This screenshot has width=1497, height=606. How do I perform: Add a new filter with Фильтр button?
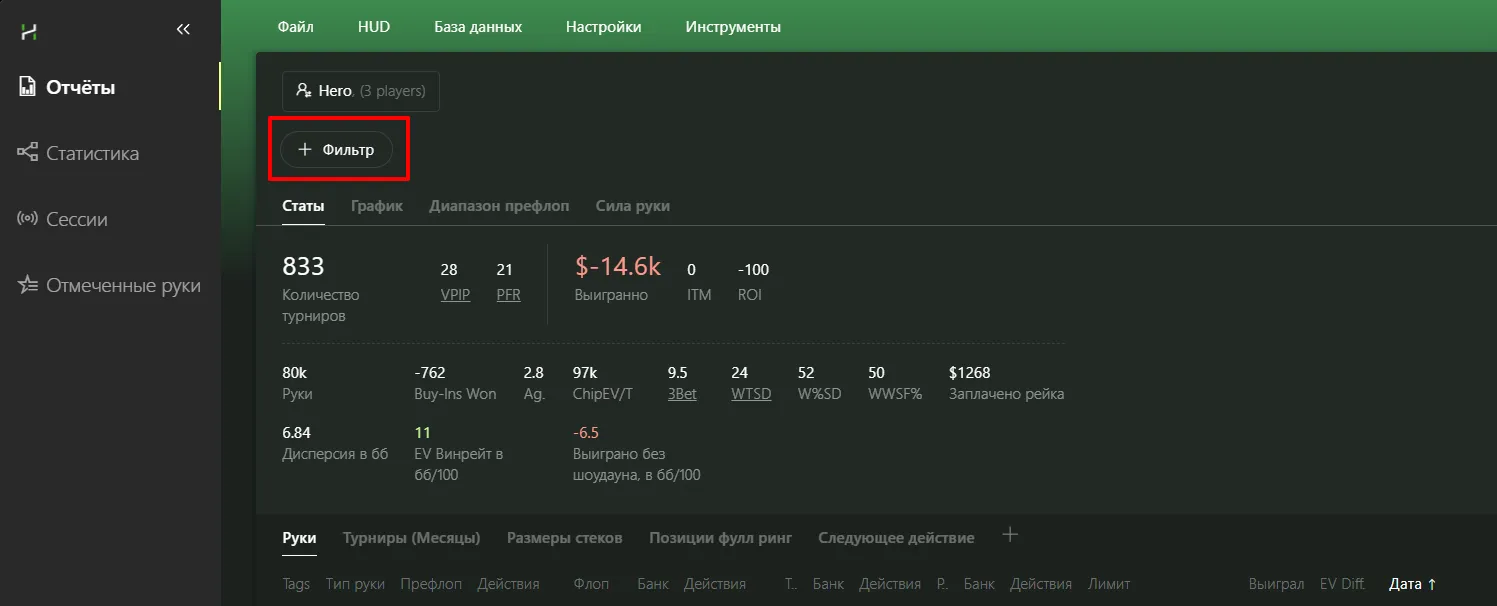tap(336, 150)
